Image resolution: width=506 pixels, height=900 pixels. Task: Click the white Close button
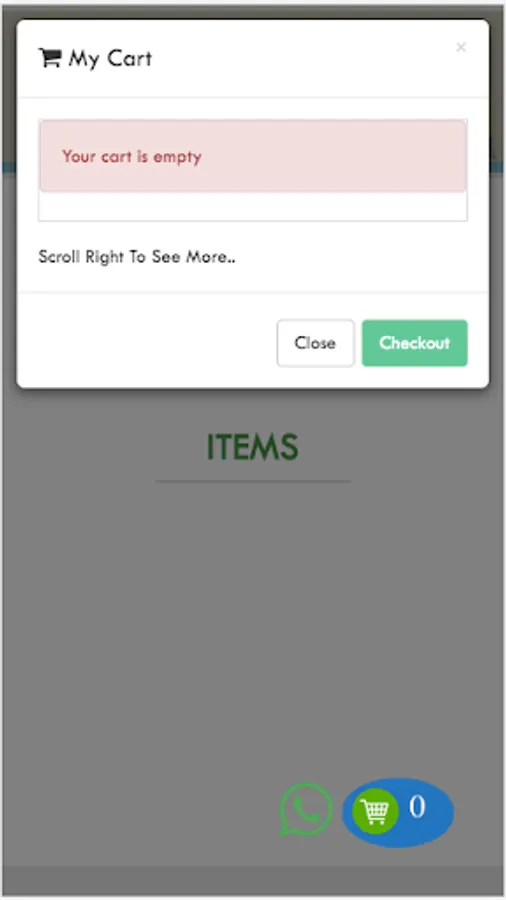click(316, 343)
